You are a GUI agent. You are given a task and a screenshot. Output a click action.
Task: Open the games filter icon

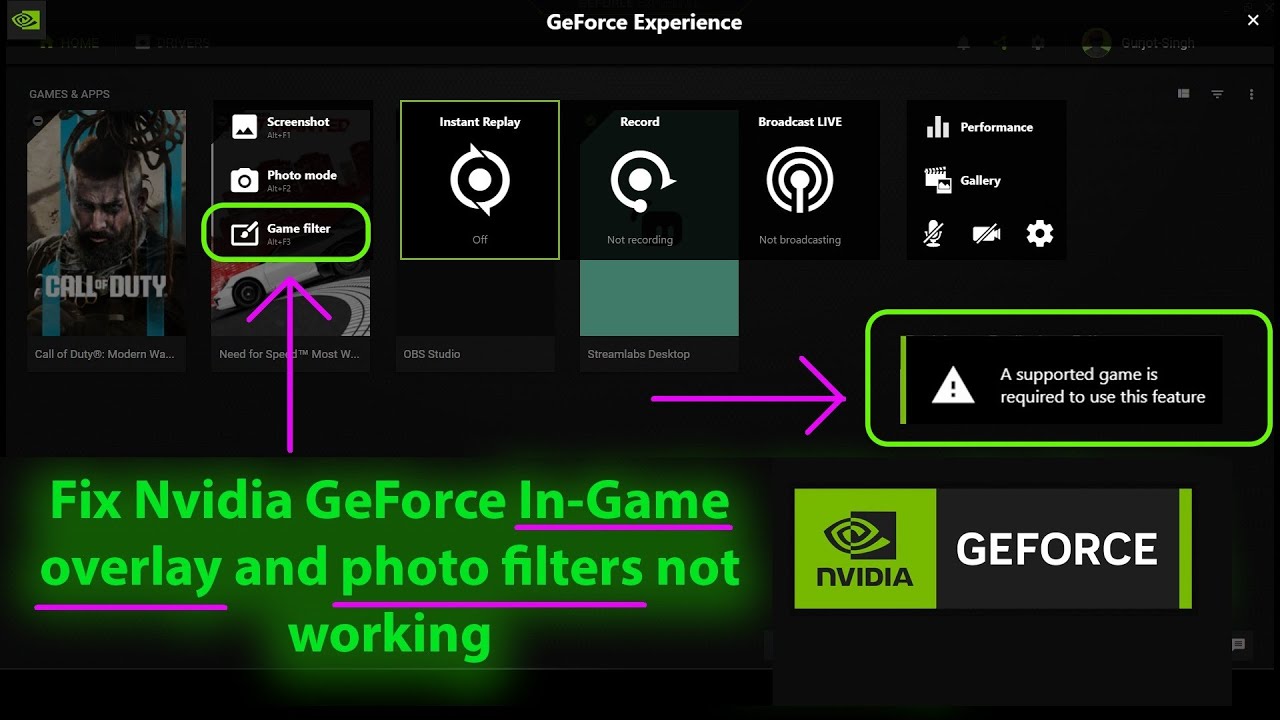[x=1217, y=94]
